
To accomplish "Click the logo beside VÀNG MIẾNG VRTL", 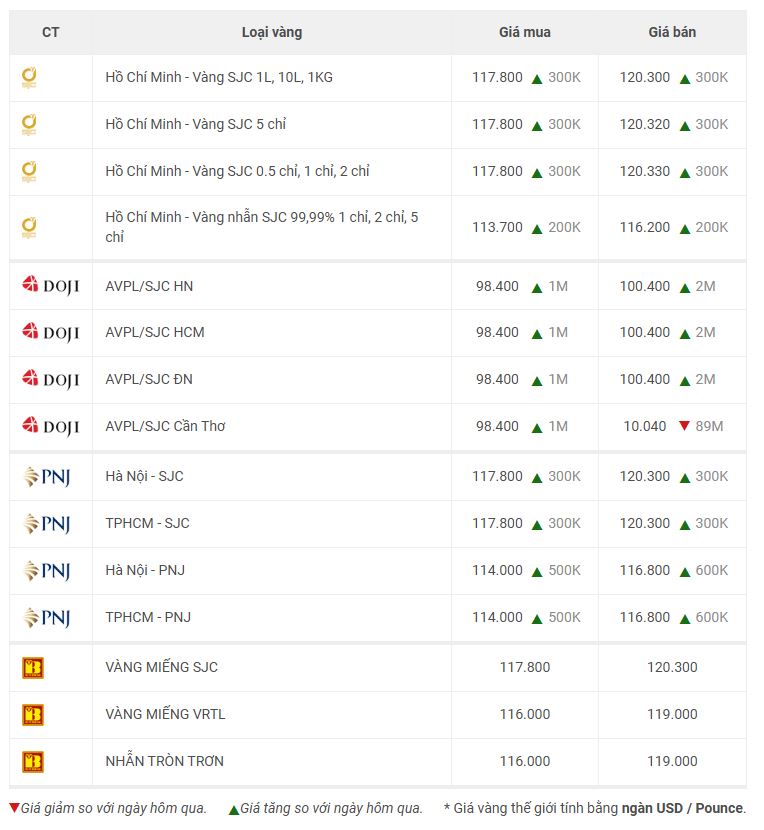I will click(33, 715).
